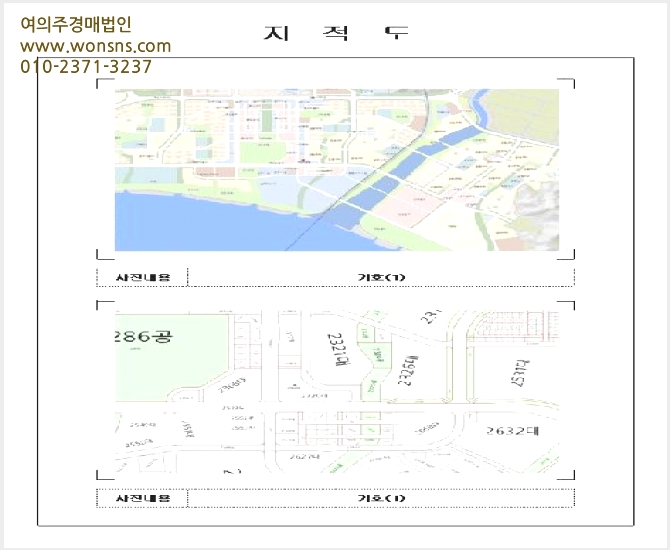670x550 pixels.
Task: Click the dark blue sea area on the upper map
Action: 205,226
